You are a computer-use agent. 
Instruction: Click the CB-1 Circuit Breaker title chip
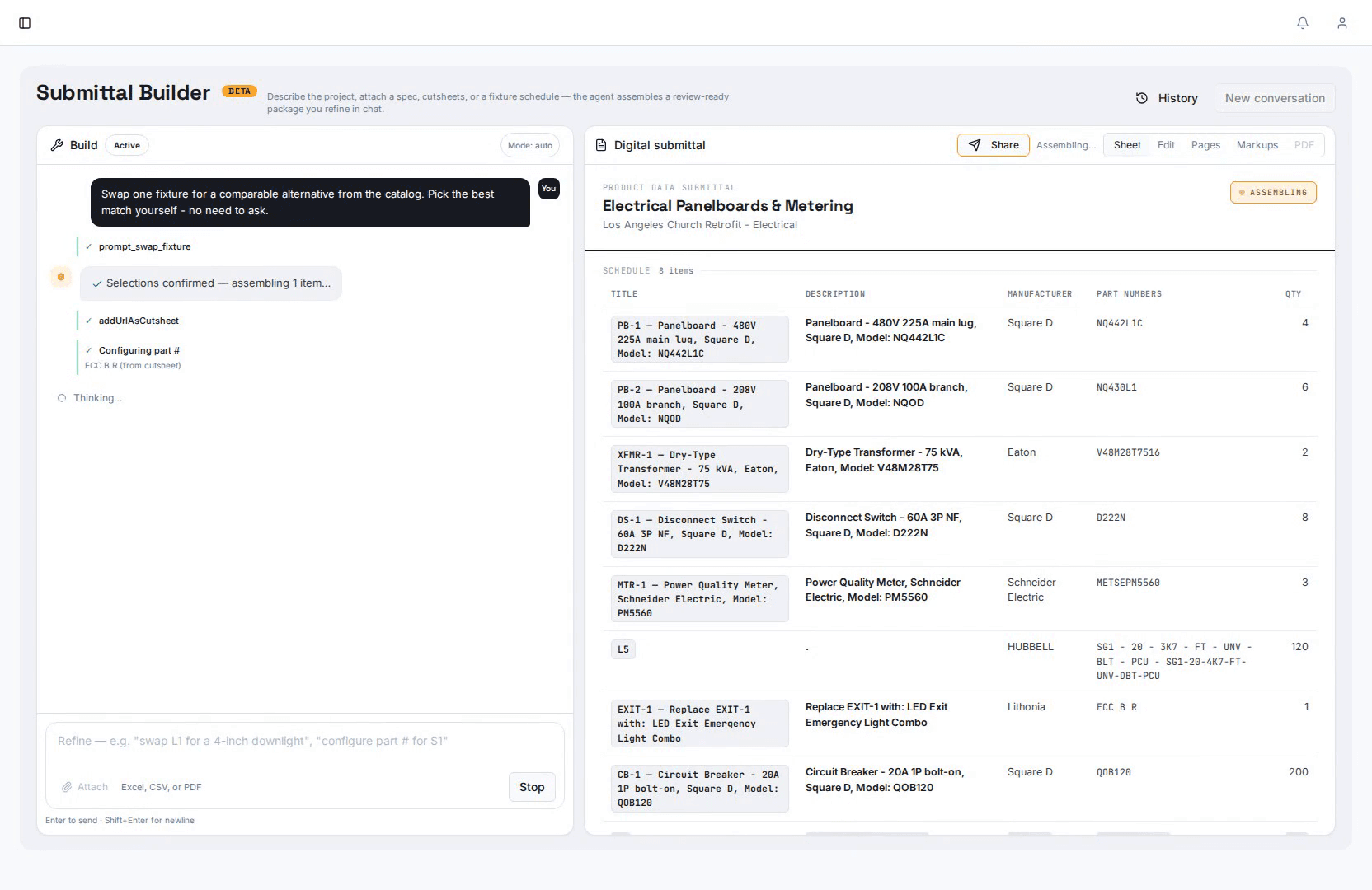[699, 789]
